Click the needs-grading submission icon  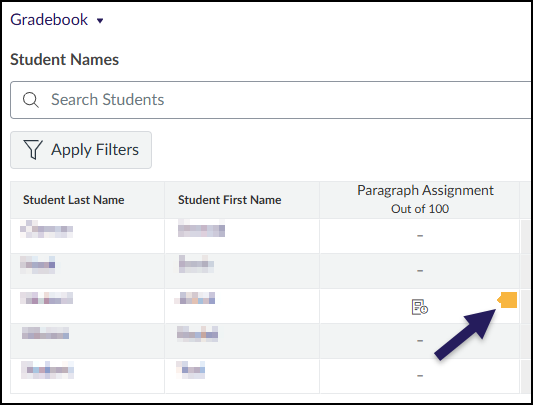tap(420, 307)
